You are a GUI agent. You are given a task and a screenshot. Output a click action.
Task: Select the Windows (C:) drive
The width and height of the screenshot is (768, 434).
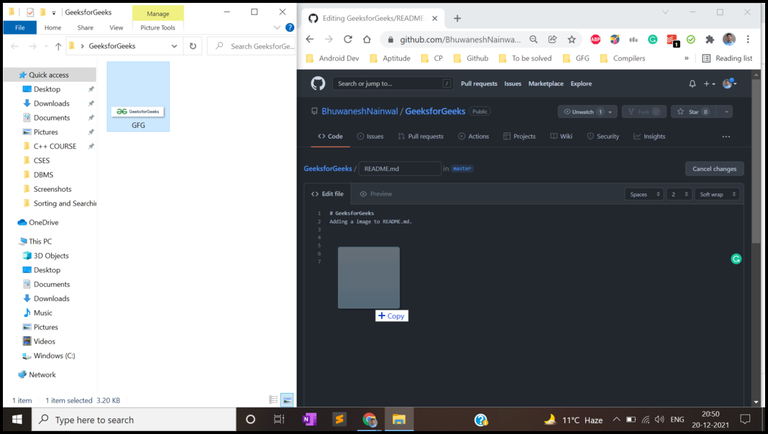54,356
